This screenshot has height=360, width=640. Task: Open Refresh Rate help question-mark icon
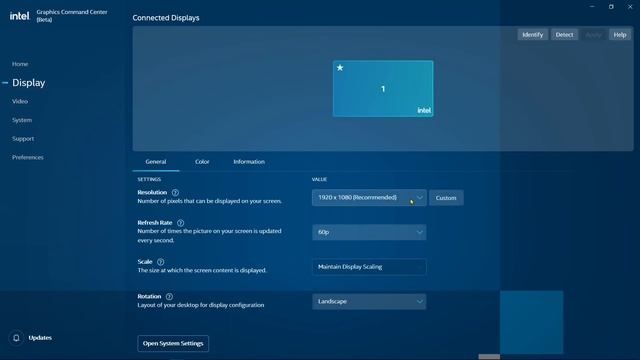pyautogui.click(x=180, y=223)
